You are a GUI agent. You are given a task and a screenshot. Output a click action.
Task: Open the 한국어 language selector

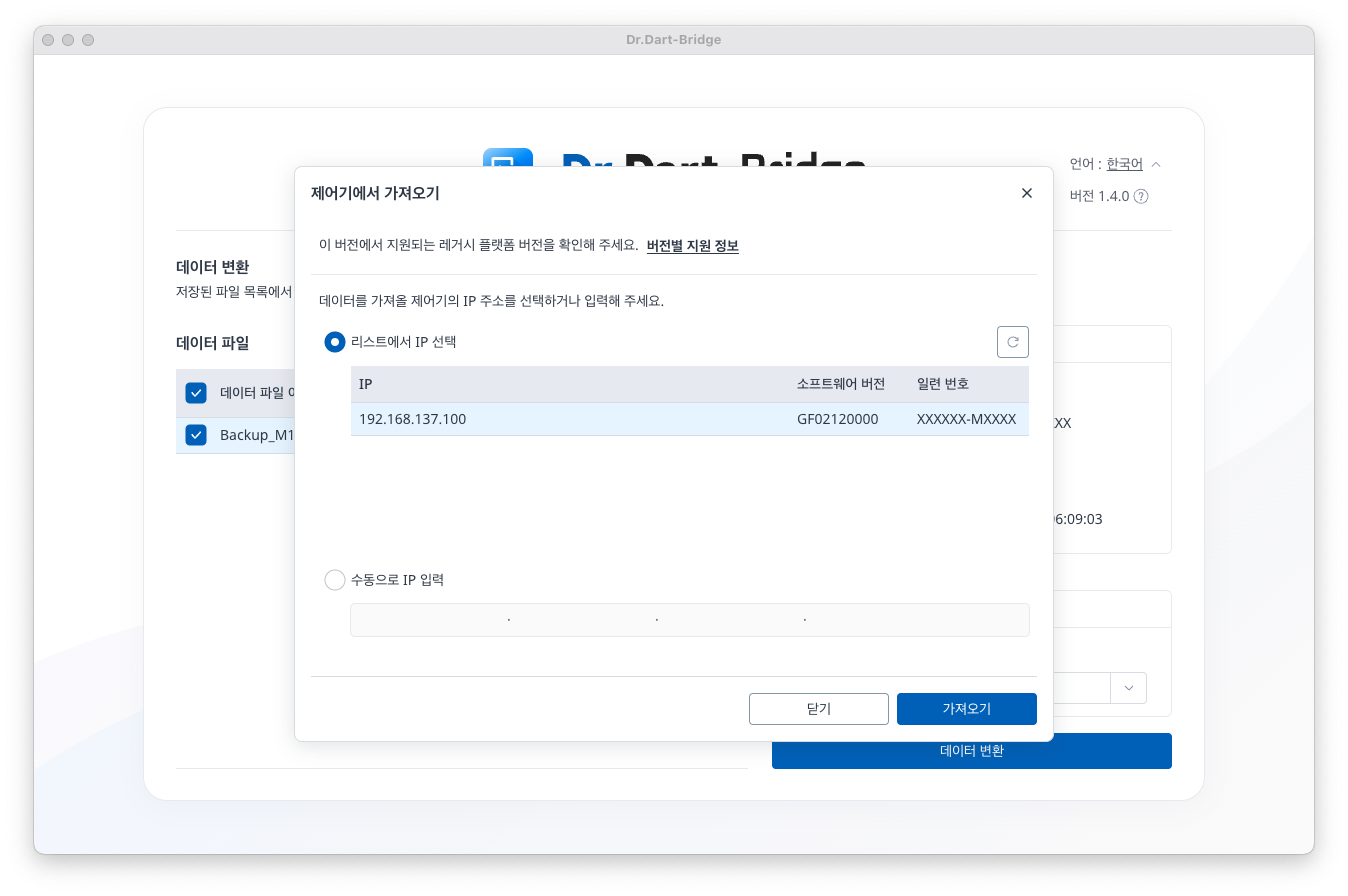[1124, 164]
